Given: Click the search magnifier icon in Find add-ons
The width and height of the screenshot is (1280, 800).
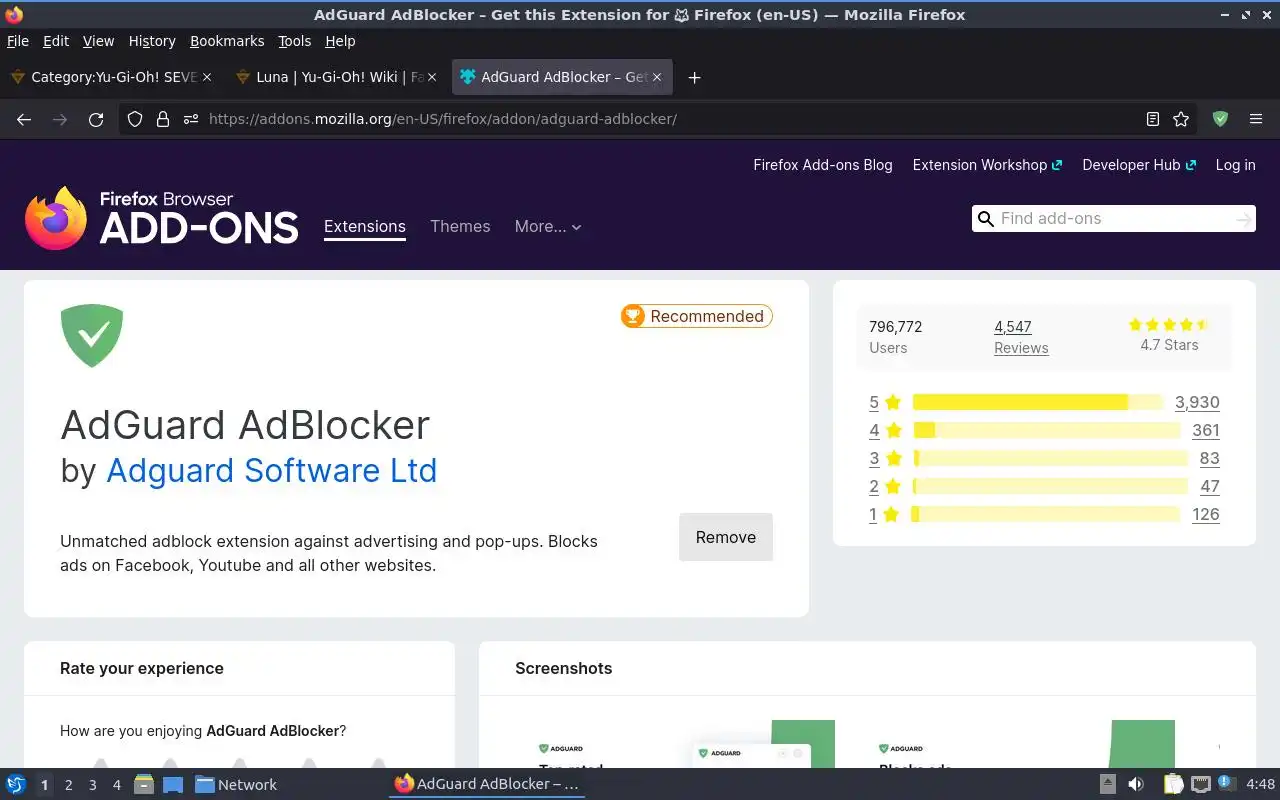Looking at the screenshot, I should 986,219.
